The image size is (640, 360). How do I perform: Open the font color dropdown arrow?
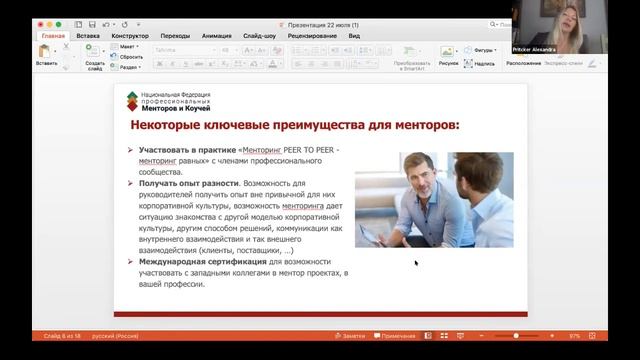(280, 64)
